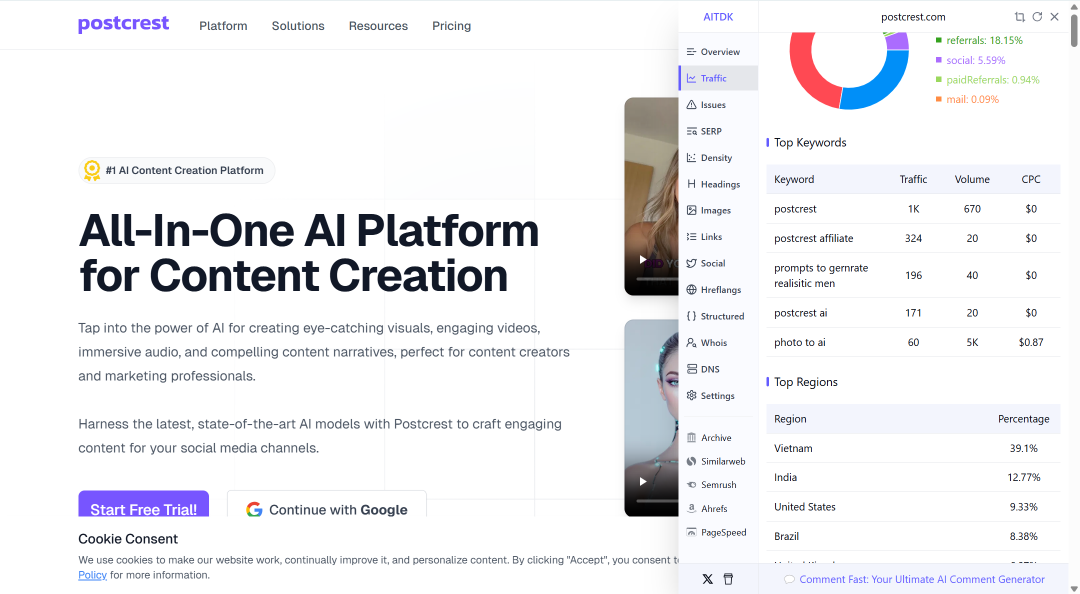Viewport: 1080px width, 594px height.
Task: Open the AITDK Settings gear
Action: pos(718,396)
